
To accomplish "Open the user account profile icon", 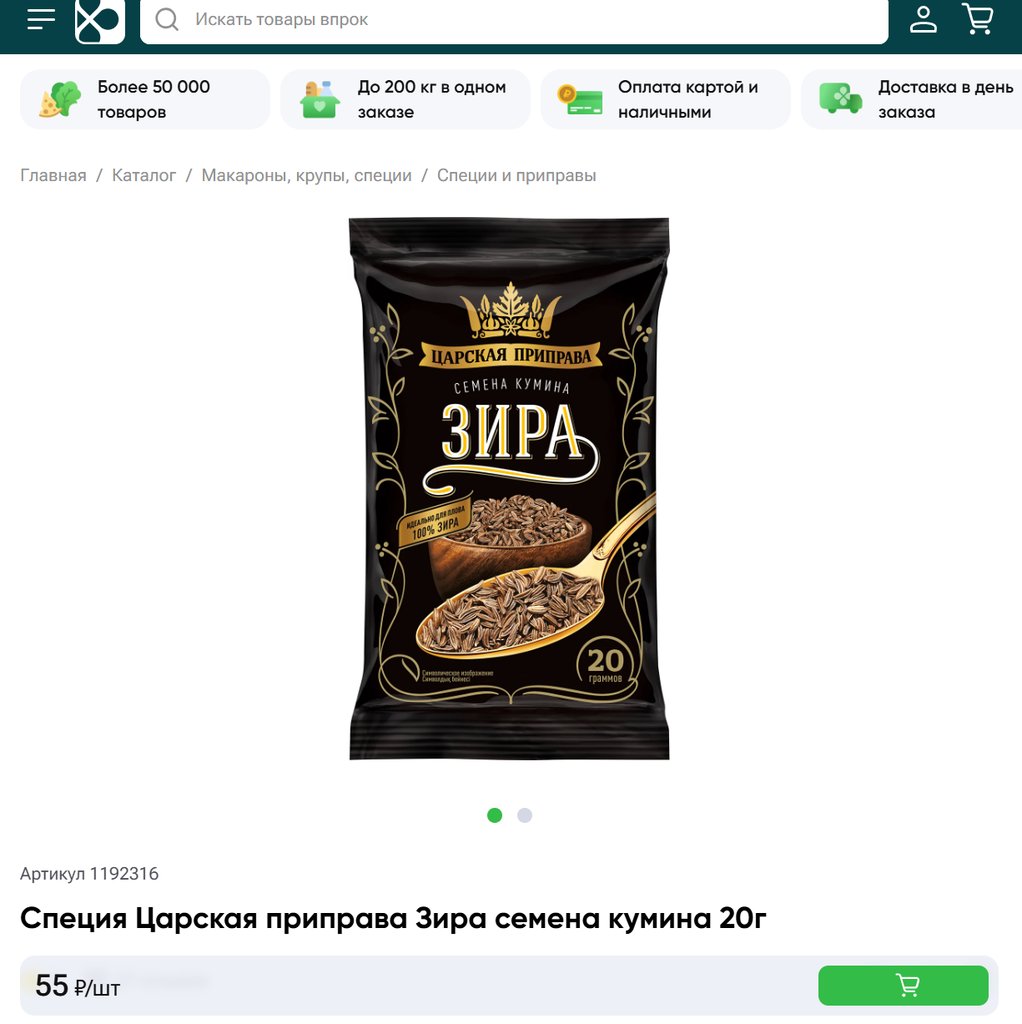I will 923,19.
